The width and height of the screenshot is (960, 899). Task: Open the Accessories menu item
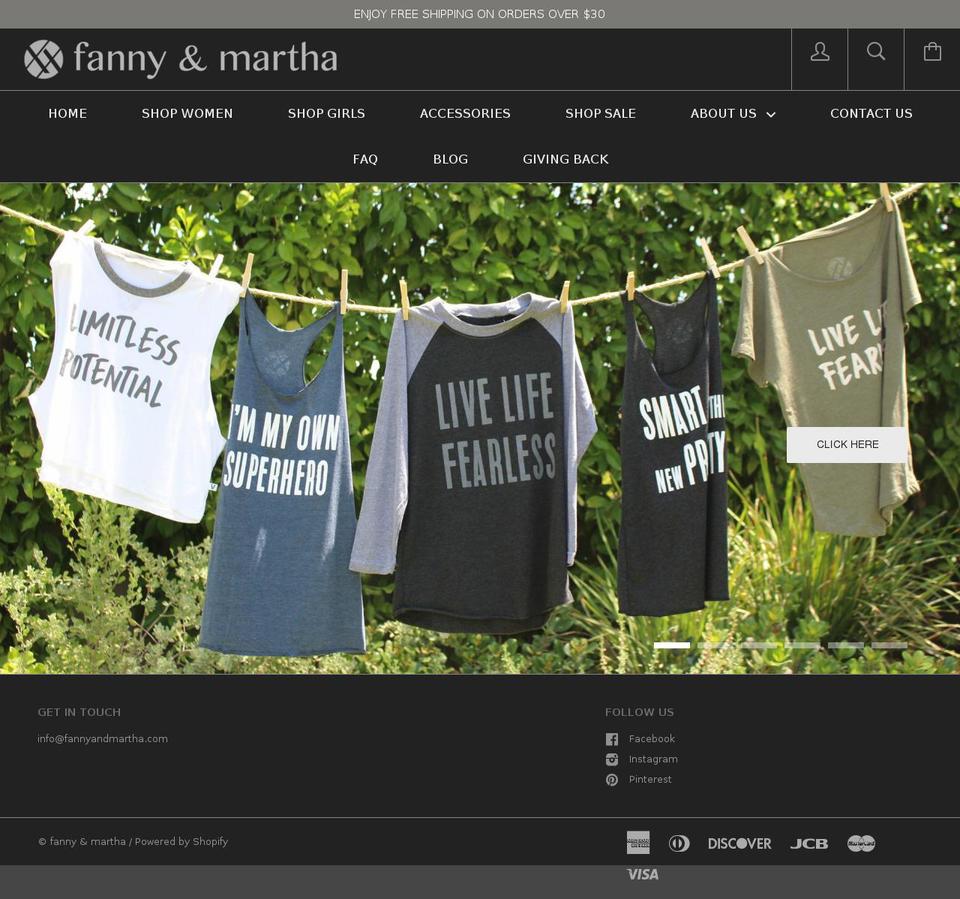click(x=465, y=113)
